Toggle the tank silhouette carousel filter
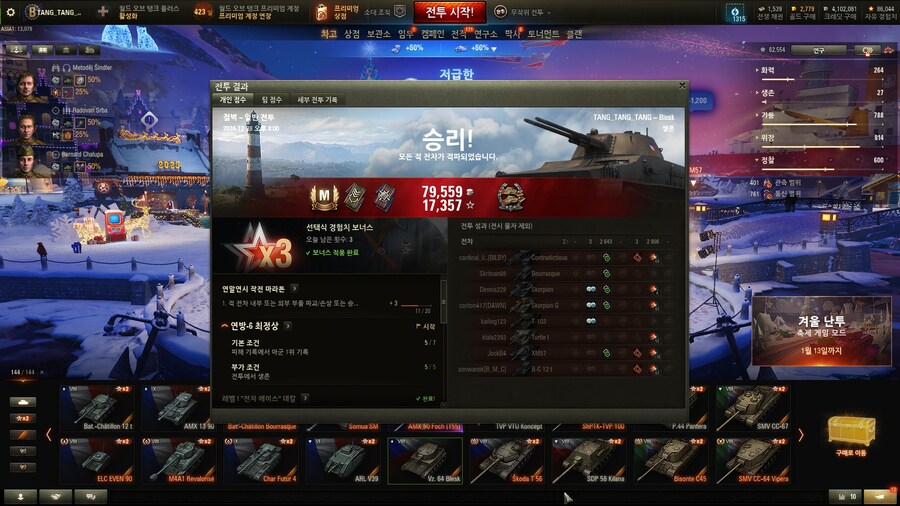The width and height of the screenshot is (900, 506). 23,402
